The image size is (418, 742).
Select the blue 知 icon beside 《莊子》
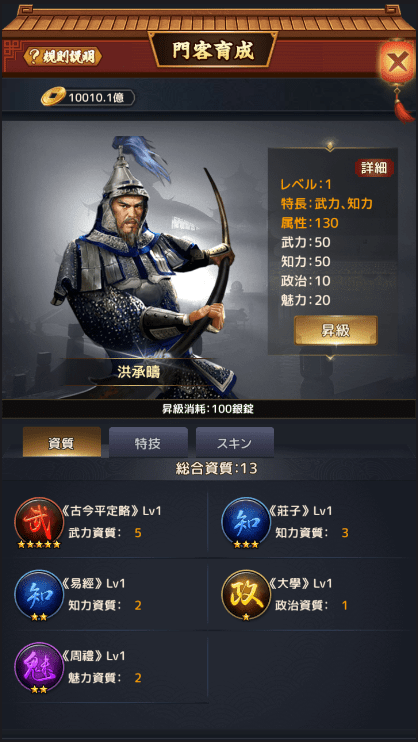pos(246,522)
